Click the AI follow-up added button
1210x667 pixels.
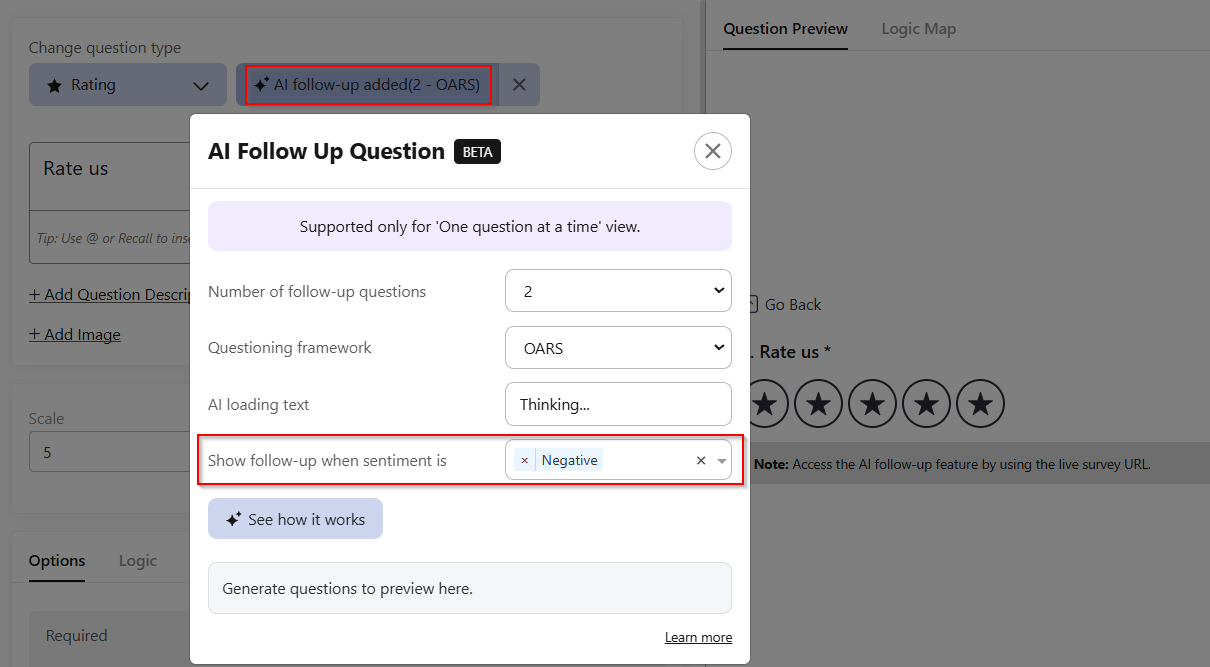[x=367, y=85]
